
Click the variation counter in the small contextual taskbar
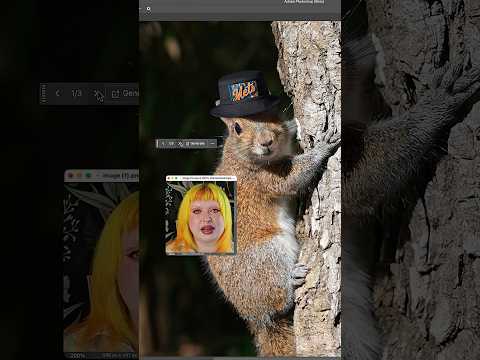[x=171, y=143]
